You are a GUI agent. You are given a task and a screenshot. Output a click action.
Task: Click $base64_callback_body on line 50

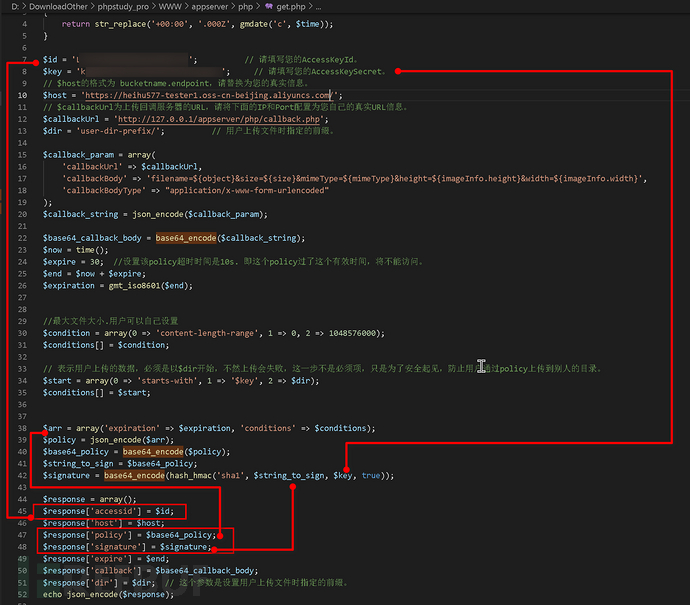[x=204, y=571]
